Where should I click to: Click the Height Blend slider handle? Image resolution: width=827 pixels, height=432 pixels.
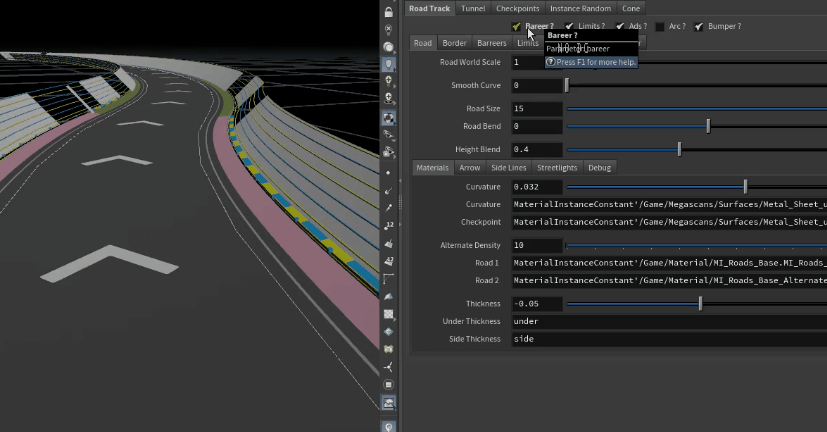679,149
